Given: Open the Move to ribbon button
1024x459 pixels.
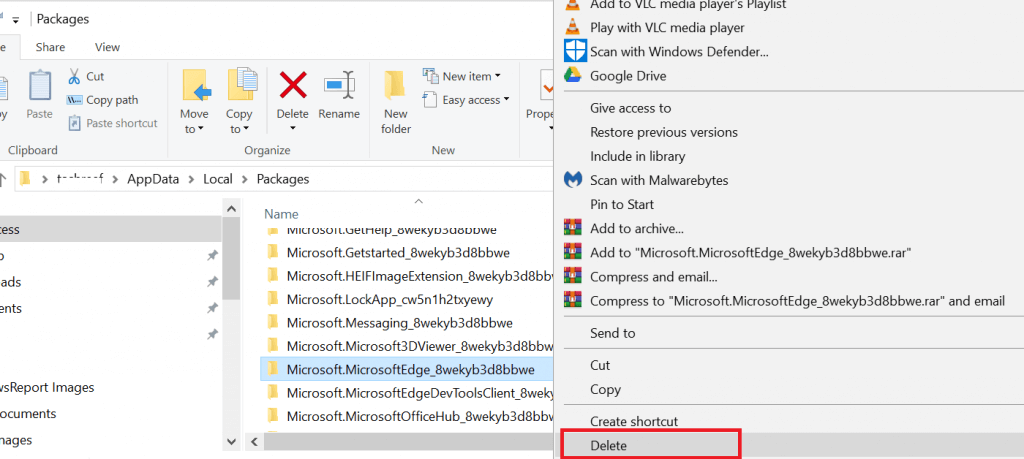Looking at the screenshot, I should [x=195, y=101].
